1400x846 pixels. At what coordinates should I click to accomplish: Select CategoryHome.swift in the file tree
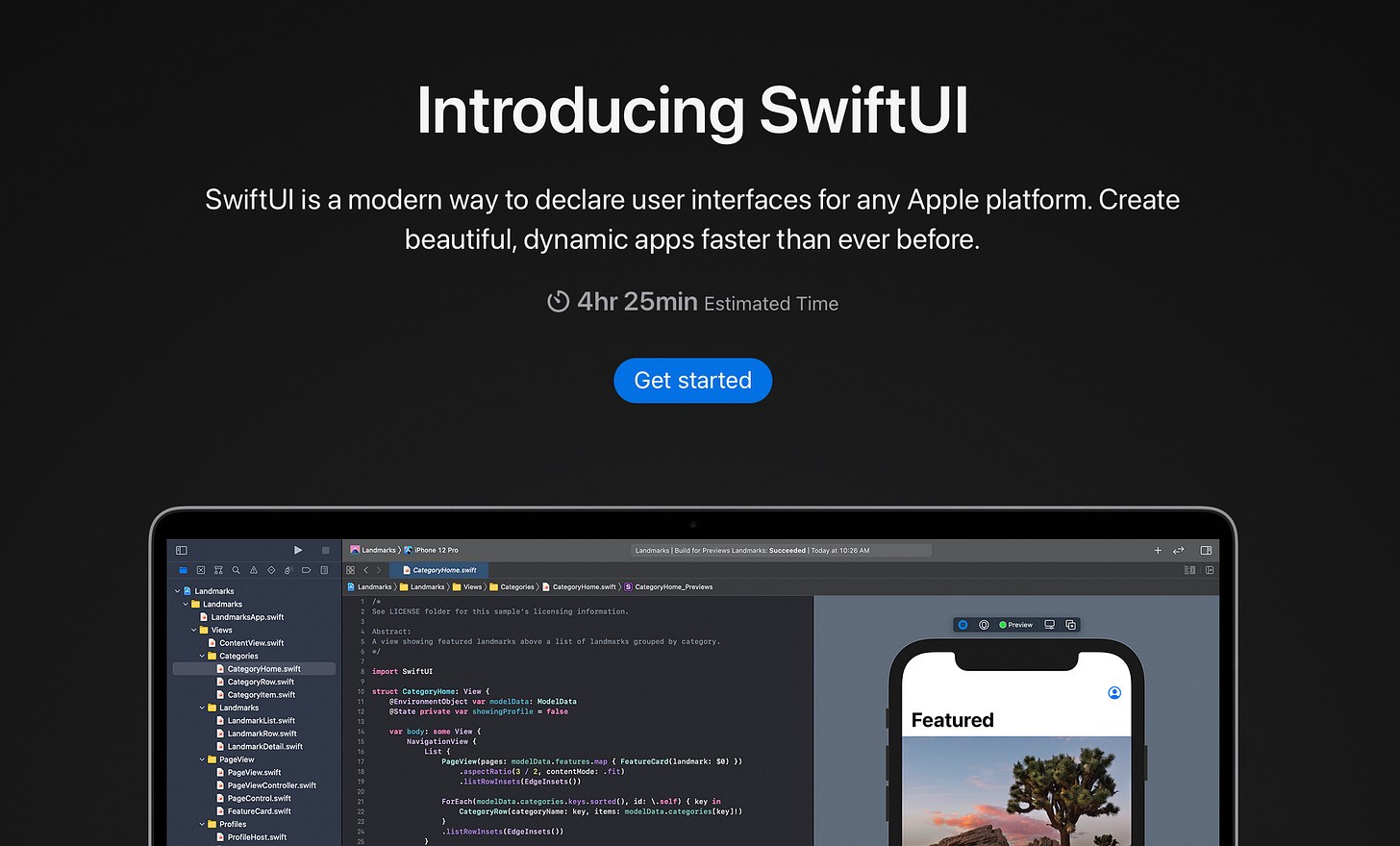pyautogui.click(x=254, y=669)
